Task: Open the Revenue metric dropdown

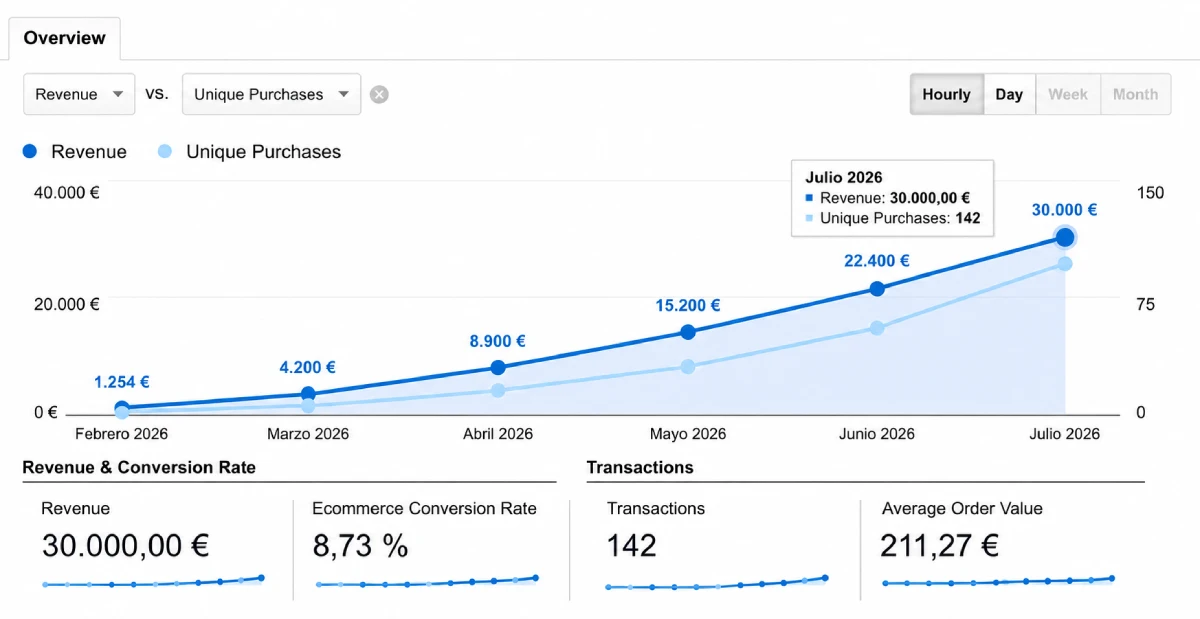Action: click(x=79, y=94)
